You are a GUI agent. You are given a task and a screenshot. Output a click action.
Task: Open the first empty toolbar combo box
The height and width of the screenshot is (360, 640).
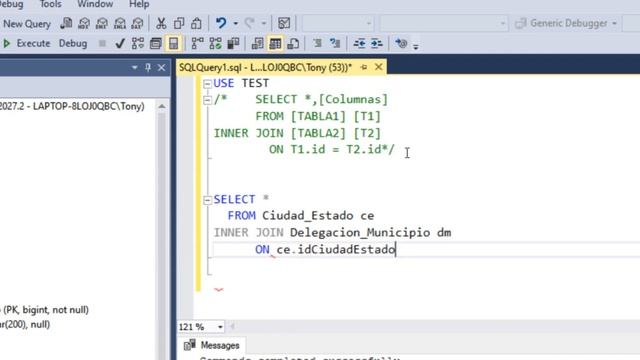click(338, 23)
